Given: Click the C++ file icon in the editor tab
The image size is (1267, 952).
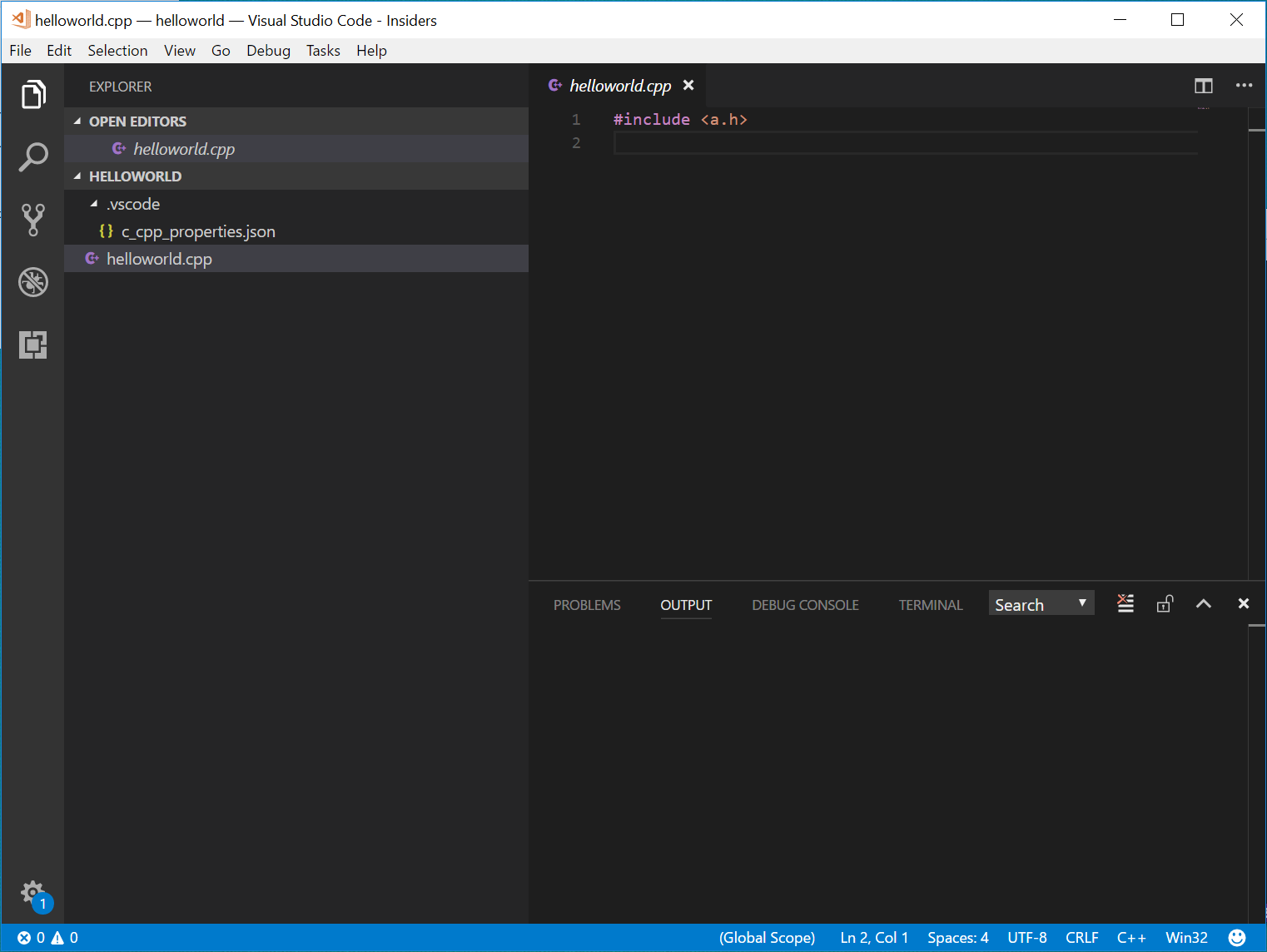Looking at the screenshot, I should 555,86.
